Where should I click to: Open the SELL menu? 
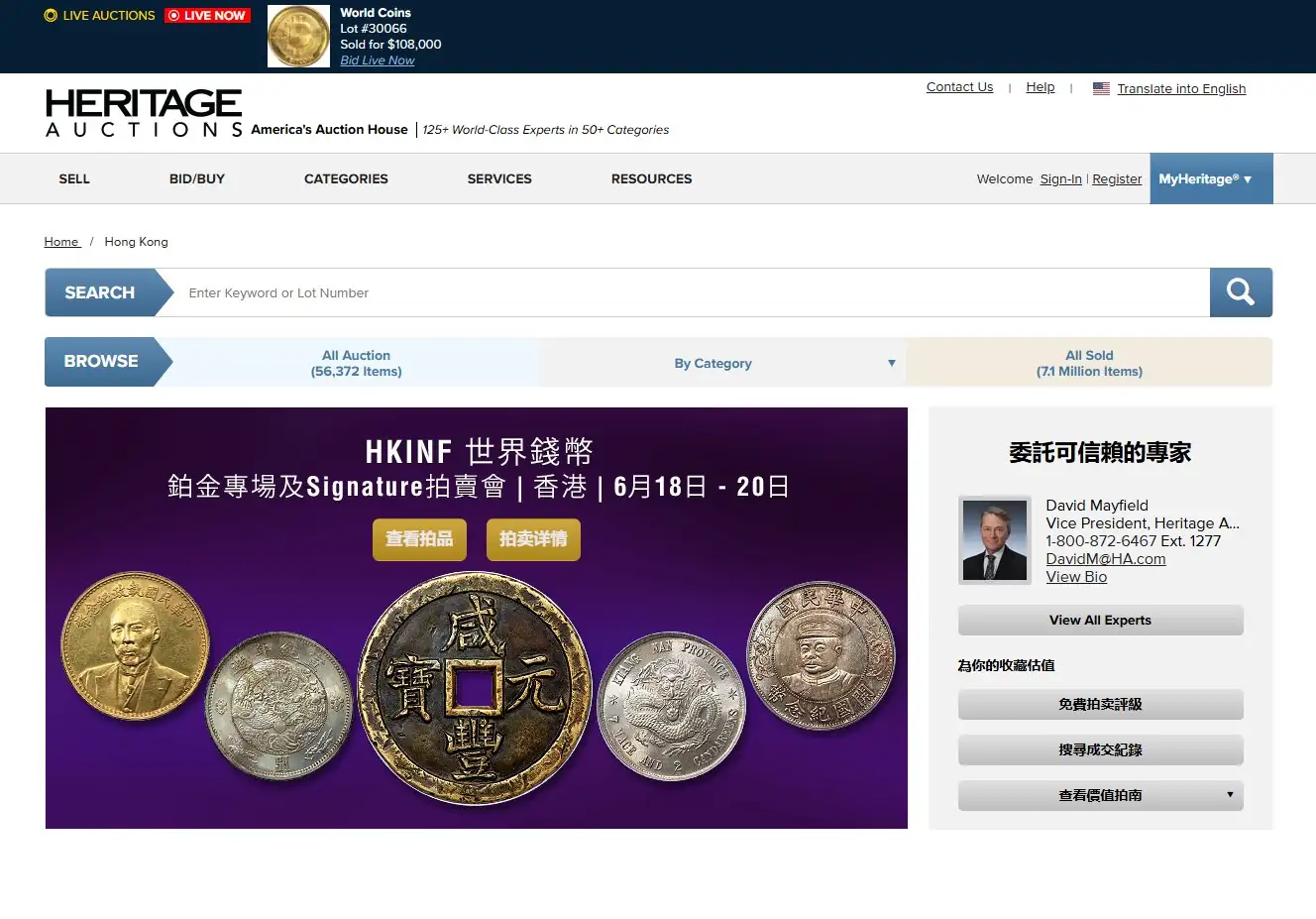[74, 178]
